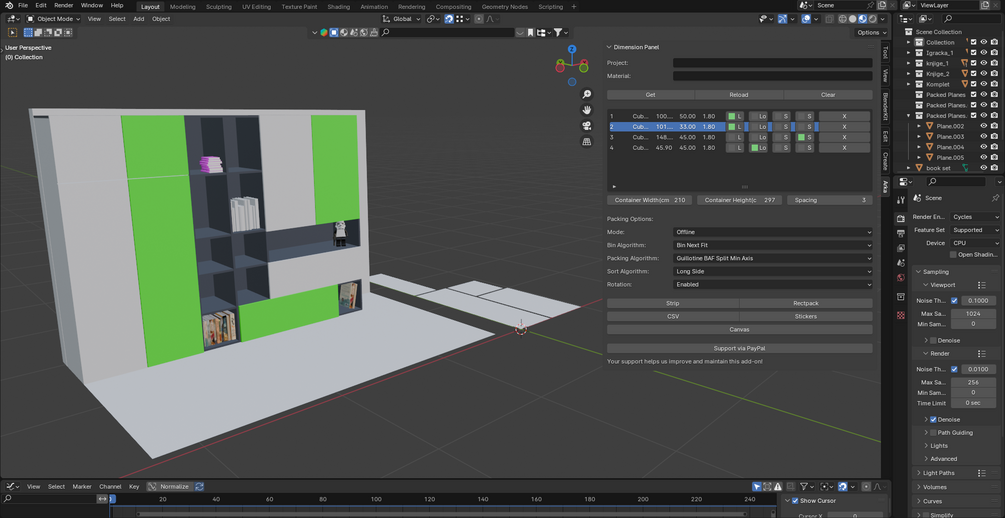
Task: Click the zoom magnifier icon in viewport
Action: [587, 94]
